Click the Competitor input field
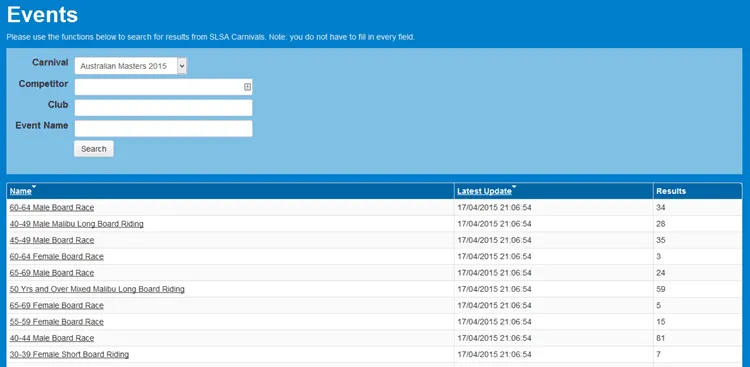750x367 pixels. 163,87
